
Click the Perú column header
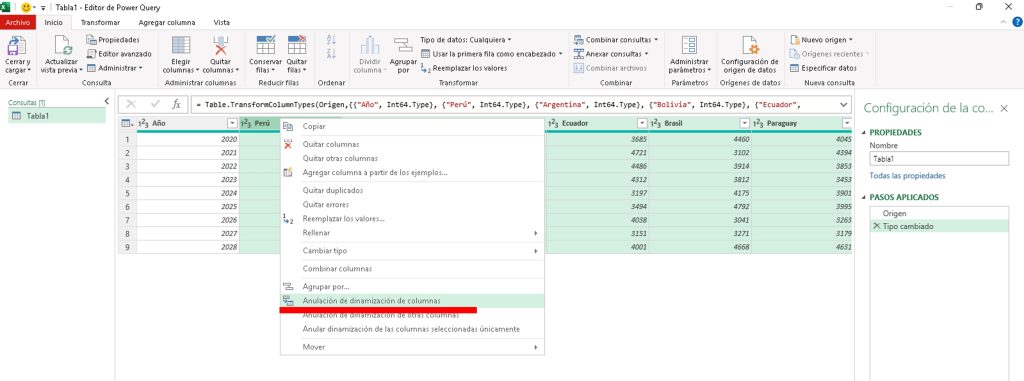coord(260,124)
